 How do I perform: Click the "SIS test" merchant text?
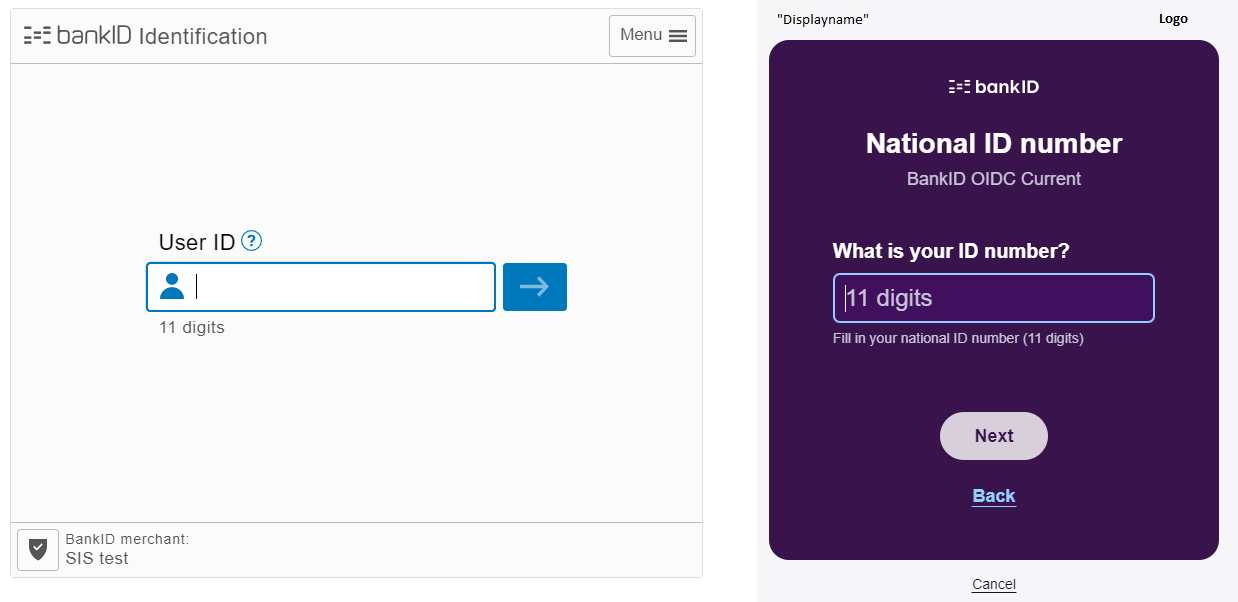[x=97, y=559]
